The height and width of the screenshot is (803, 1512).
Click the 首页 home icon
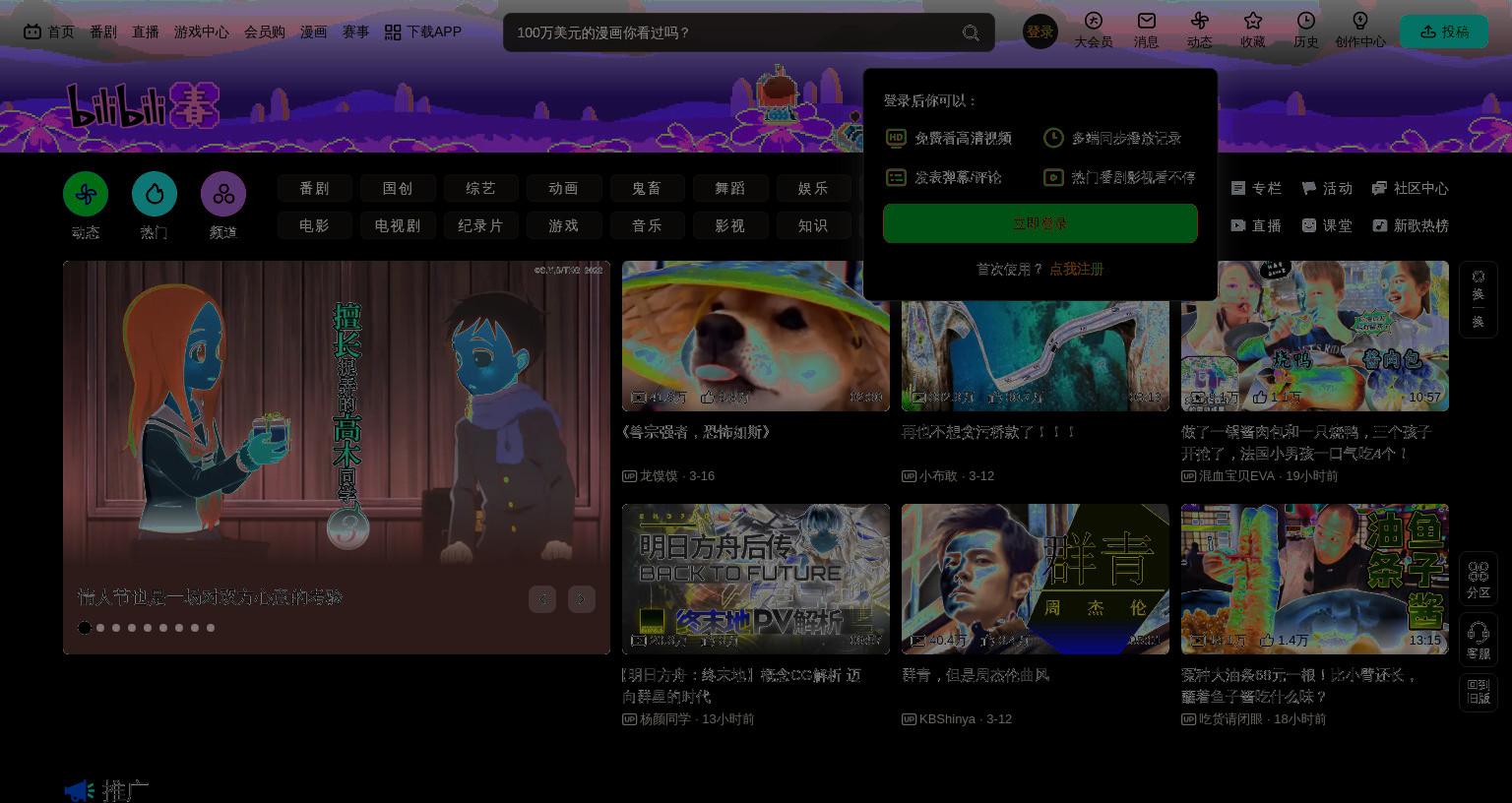(x=32, y=31)
